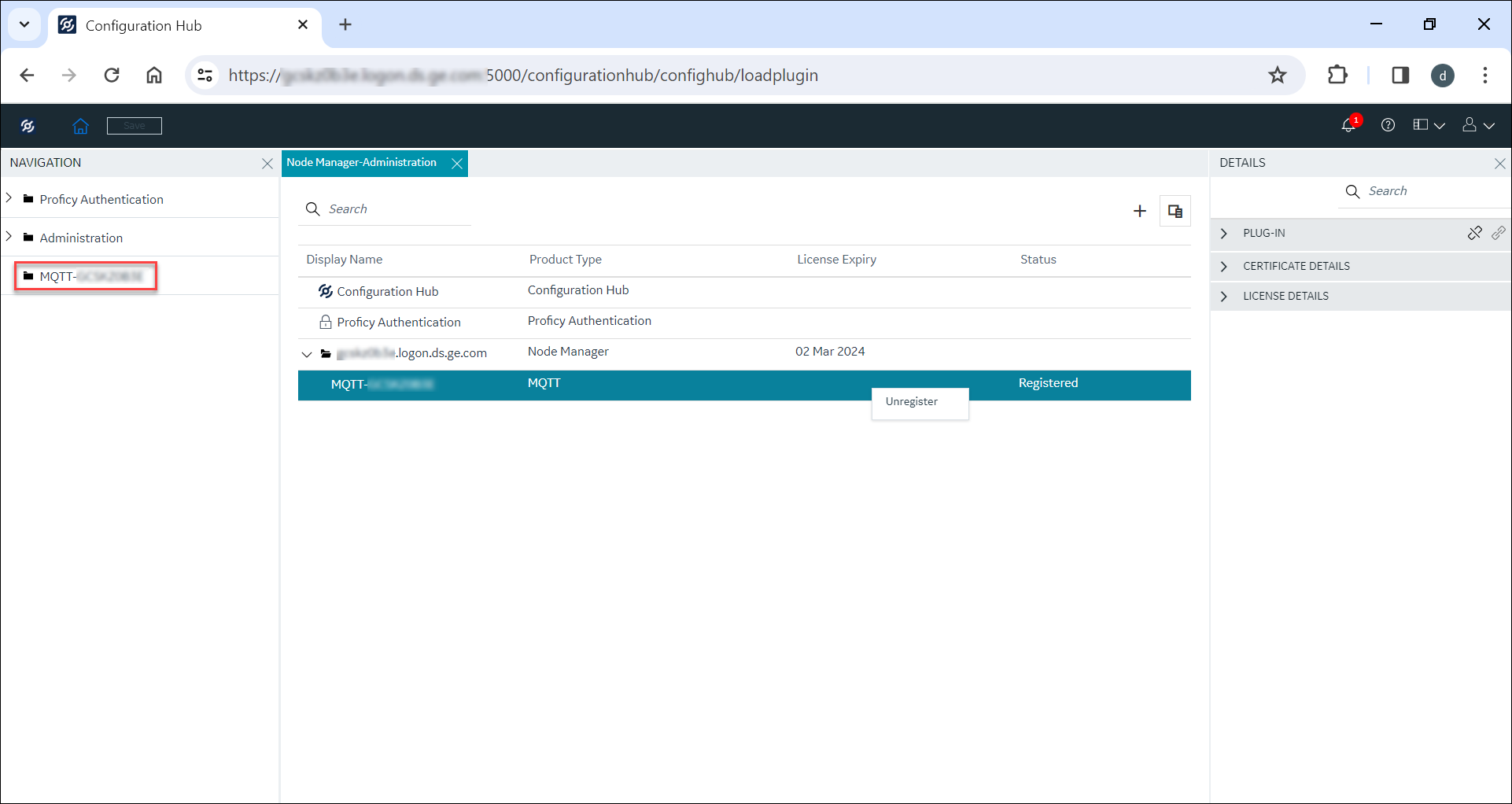This screenshot has width=1512, height=804.
Task: Select the MQTT folder in navigation
Action: pos(86,276)
